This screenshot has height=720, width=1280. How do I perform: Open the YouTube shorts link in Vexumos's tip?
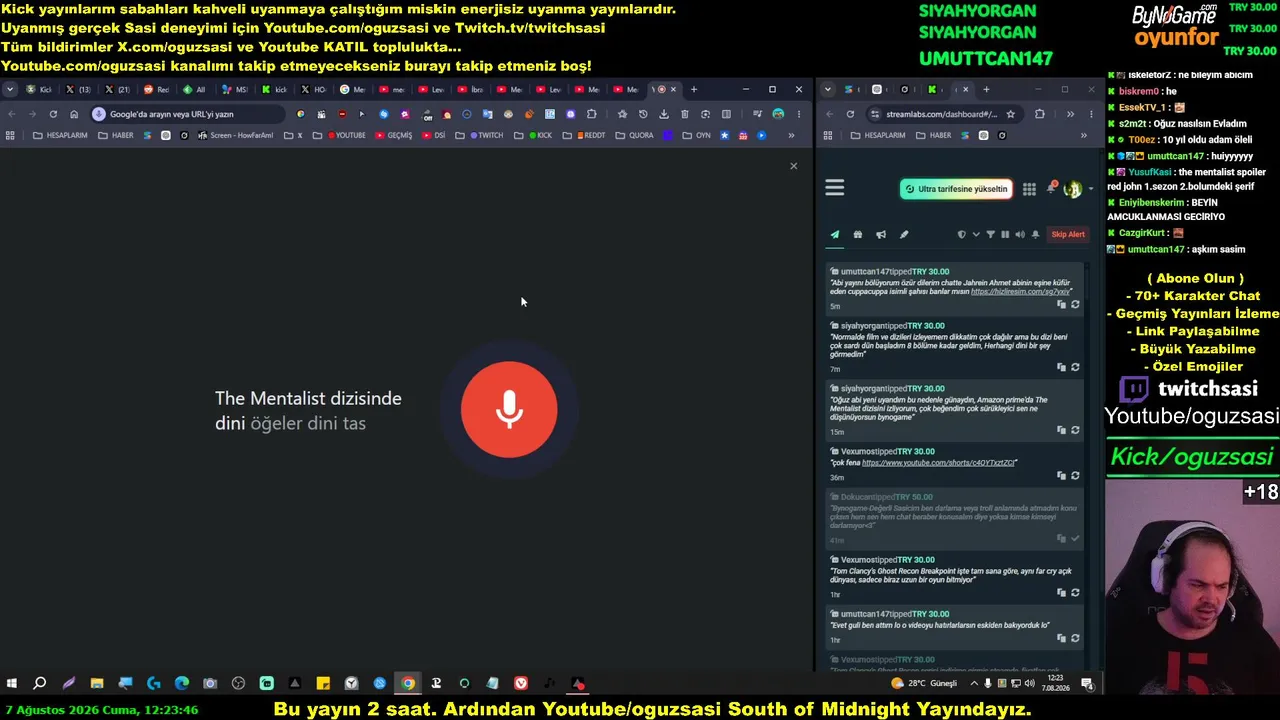click(x=939, y=463)
